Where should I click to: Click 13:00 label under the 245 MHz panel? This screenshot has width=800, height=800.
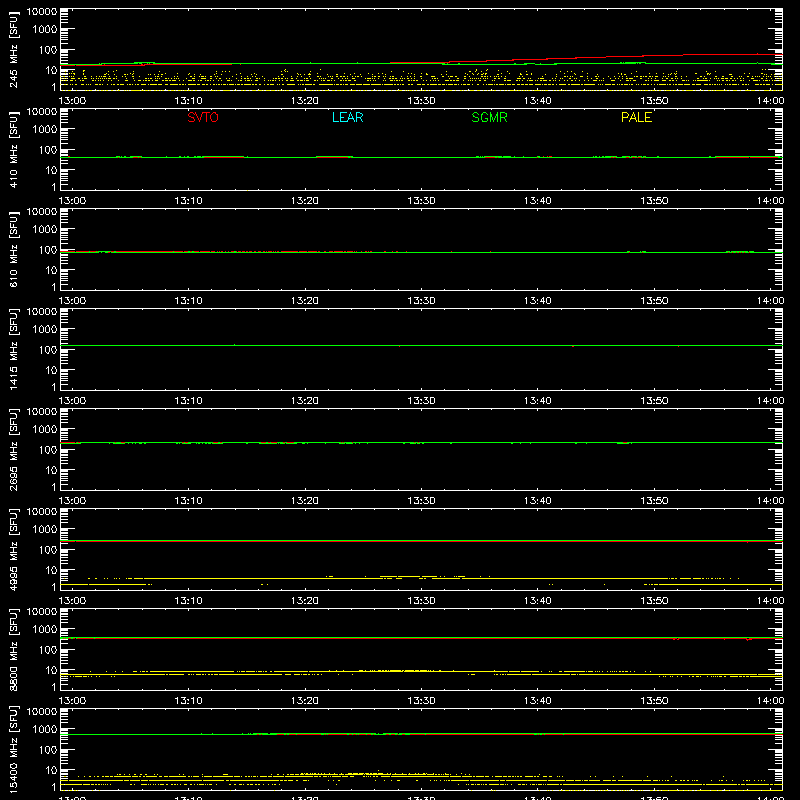(x=72, y=101)
